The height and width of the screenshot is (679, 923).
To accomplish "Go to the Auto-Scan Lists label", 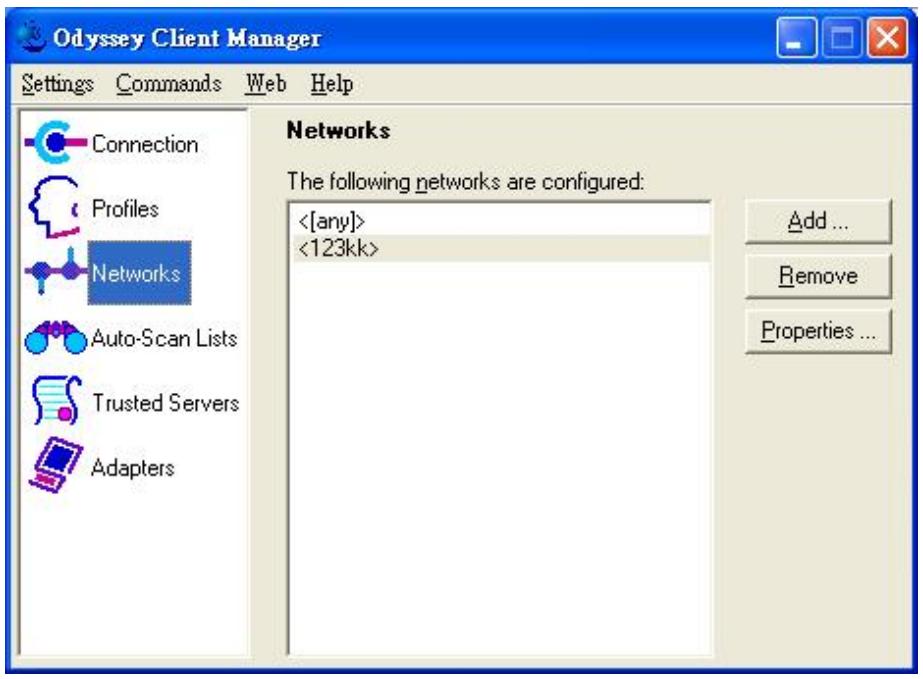I will tap(164, 339).
